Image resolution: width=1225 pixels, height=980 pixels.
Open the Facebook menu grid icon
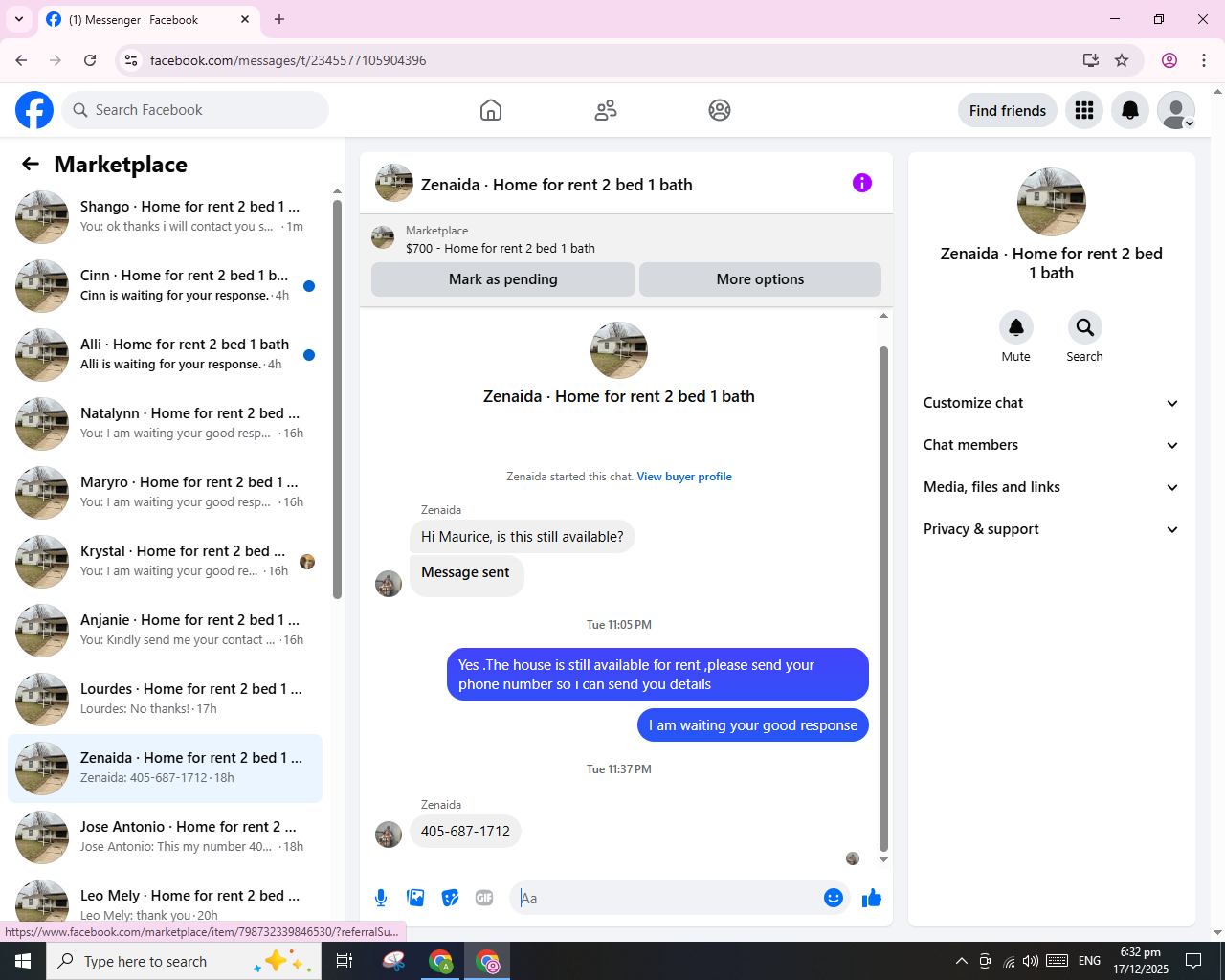pos(1084,110)
